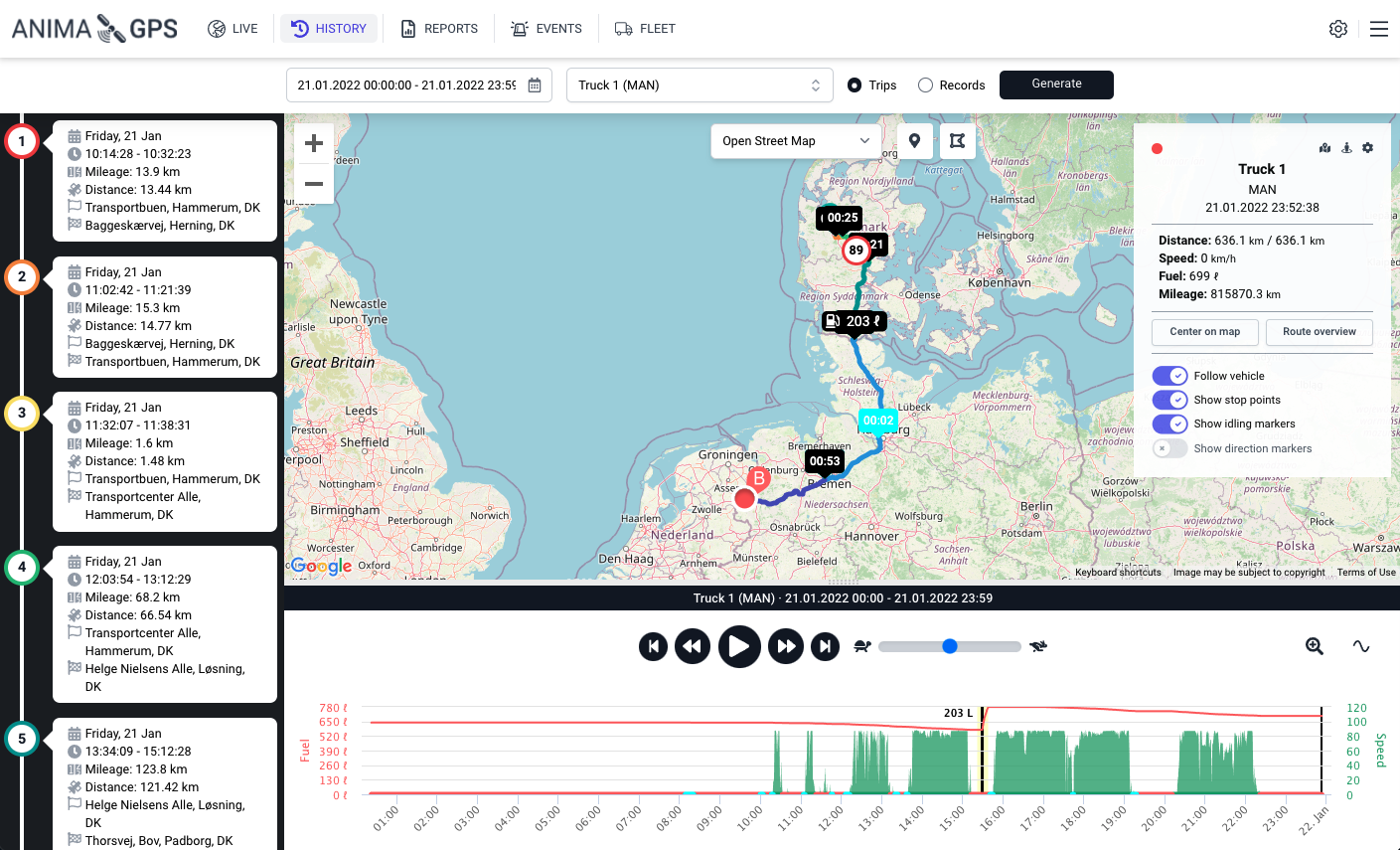
Task: Adjust the playback speed slider
Action: 949,646
